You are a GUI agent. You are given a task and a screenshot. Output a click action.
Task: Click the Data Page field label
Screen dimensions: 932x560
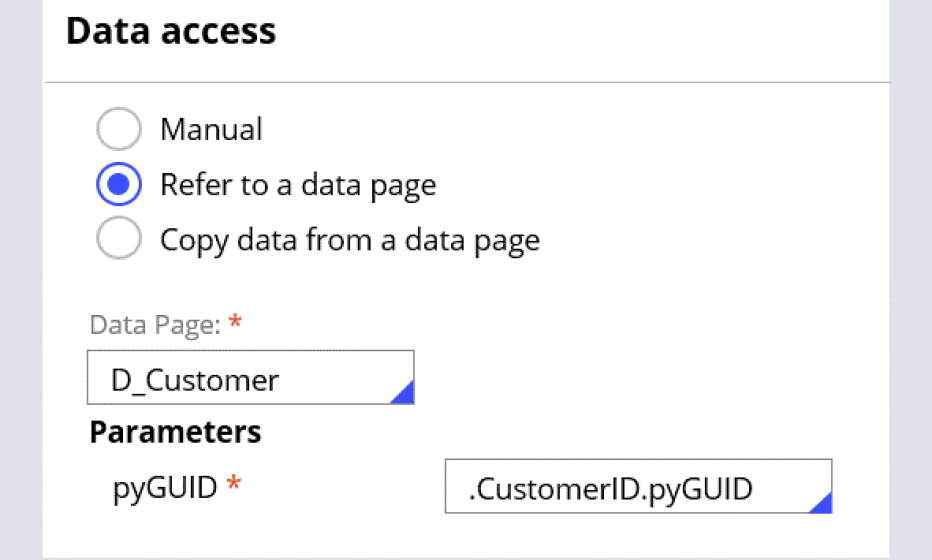[155, 326]
